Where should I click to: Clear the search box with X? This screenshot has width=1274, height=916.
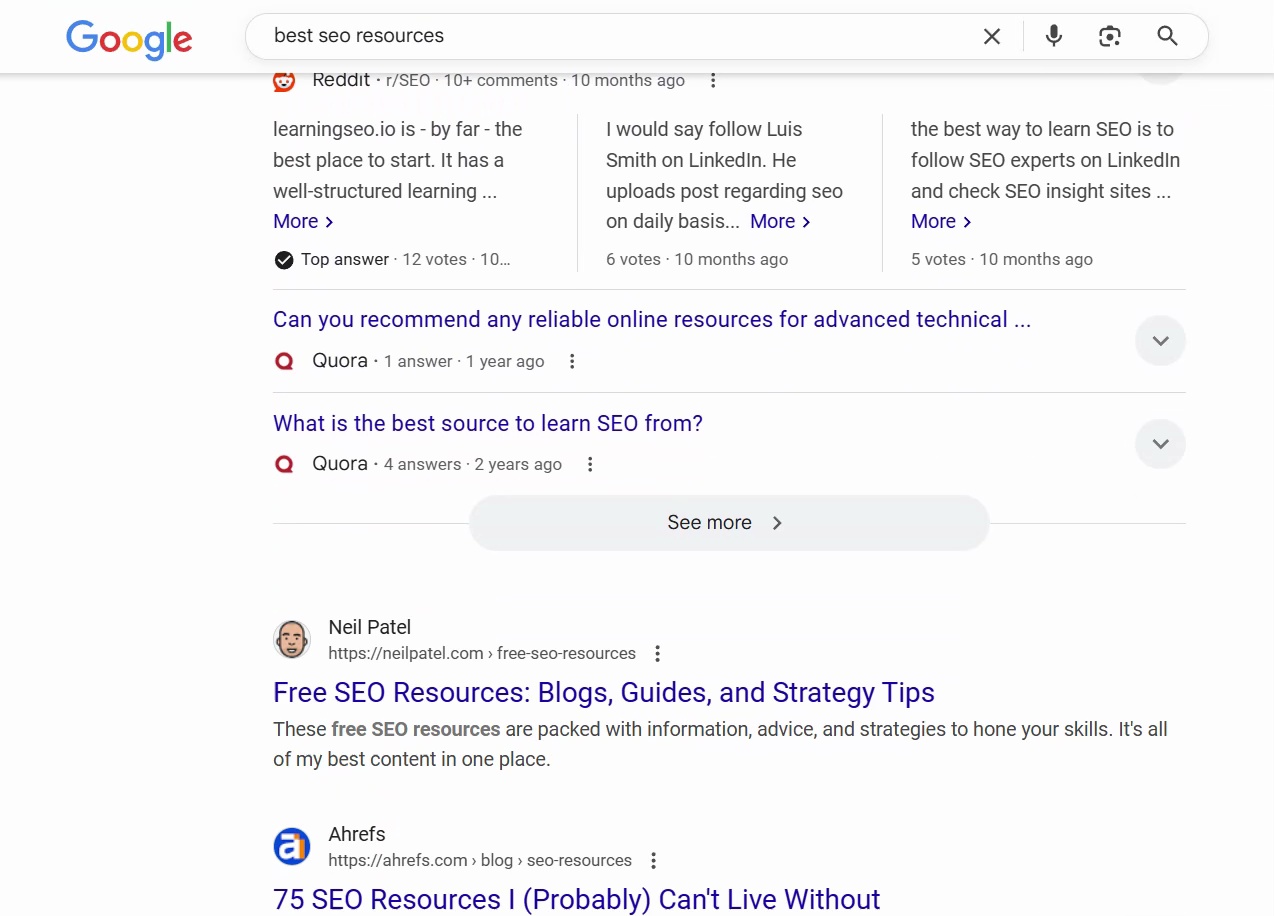992,37
